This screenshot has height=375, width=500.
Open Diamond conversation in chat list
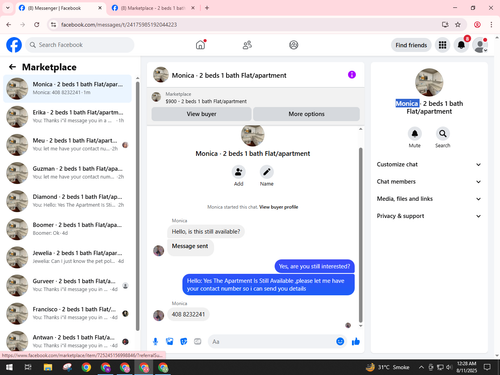(x=67, y=201)
